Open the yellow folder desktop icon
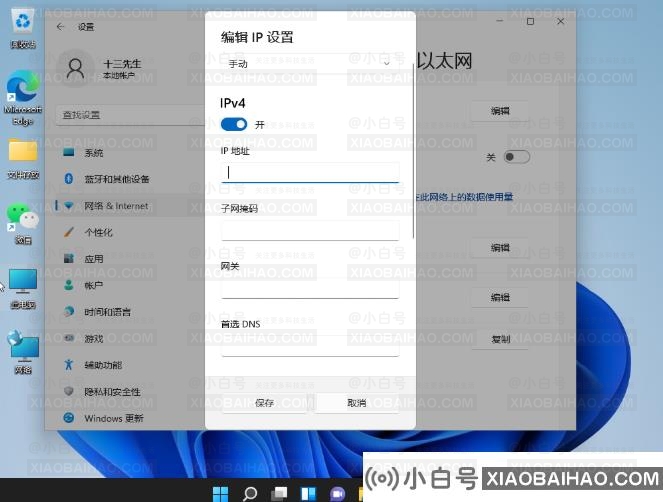The image size is (663, 502). pos(23,159)
